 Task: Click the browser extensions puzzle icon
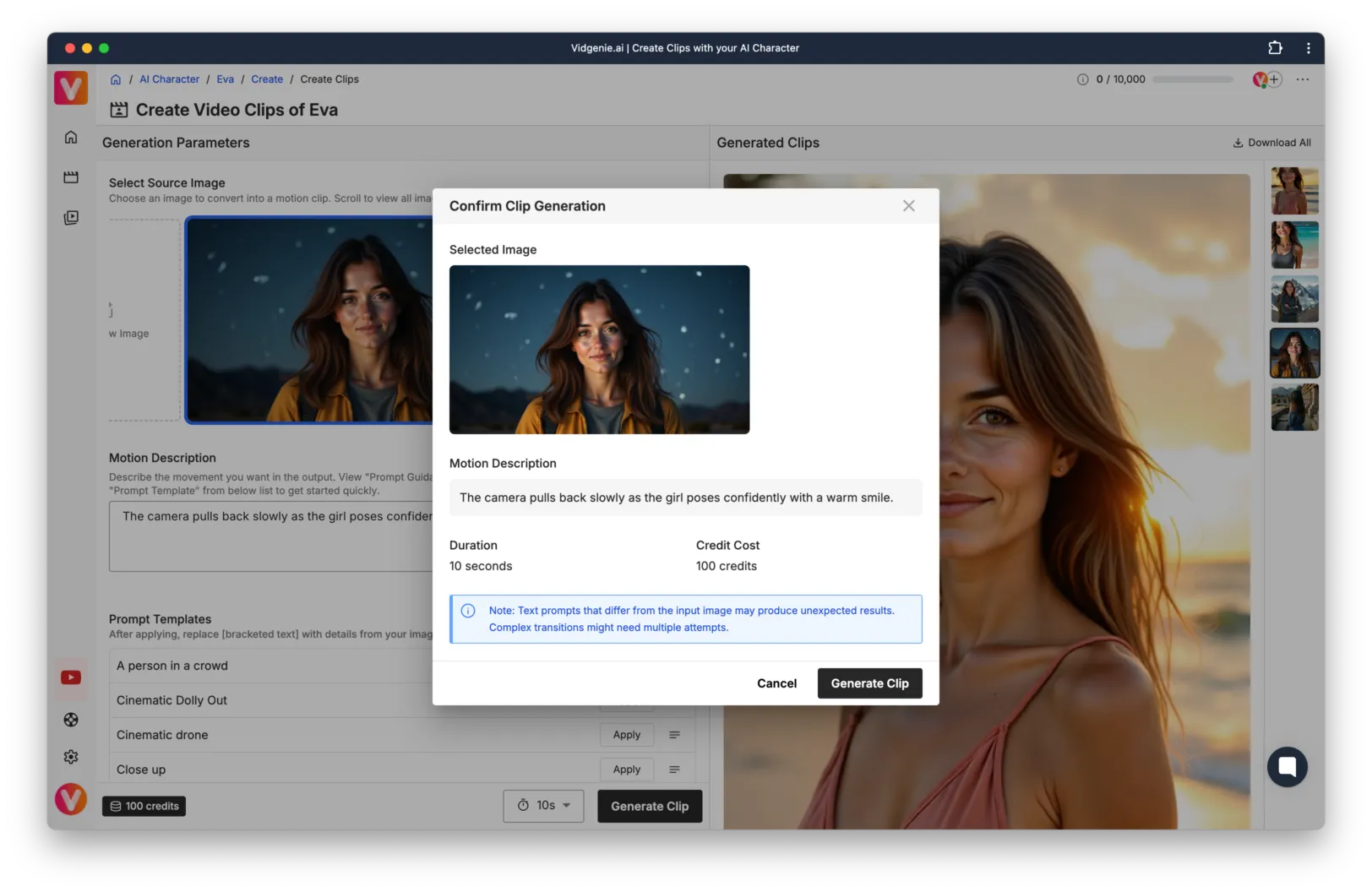click(x=1275, y=48)
